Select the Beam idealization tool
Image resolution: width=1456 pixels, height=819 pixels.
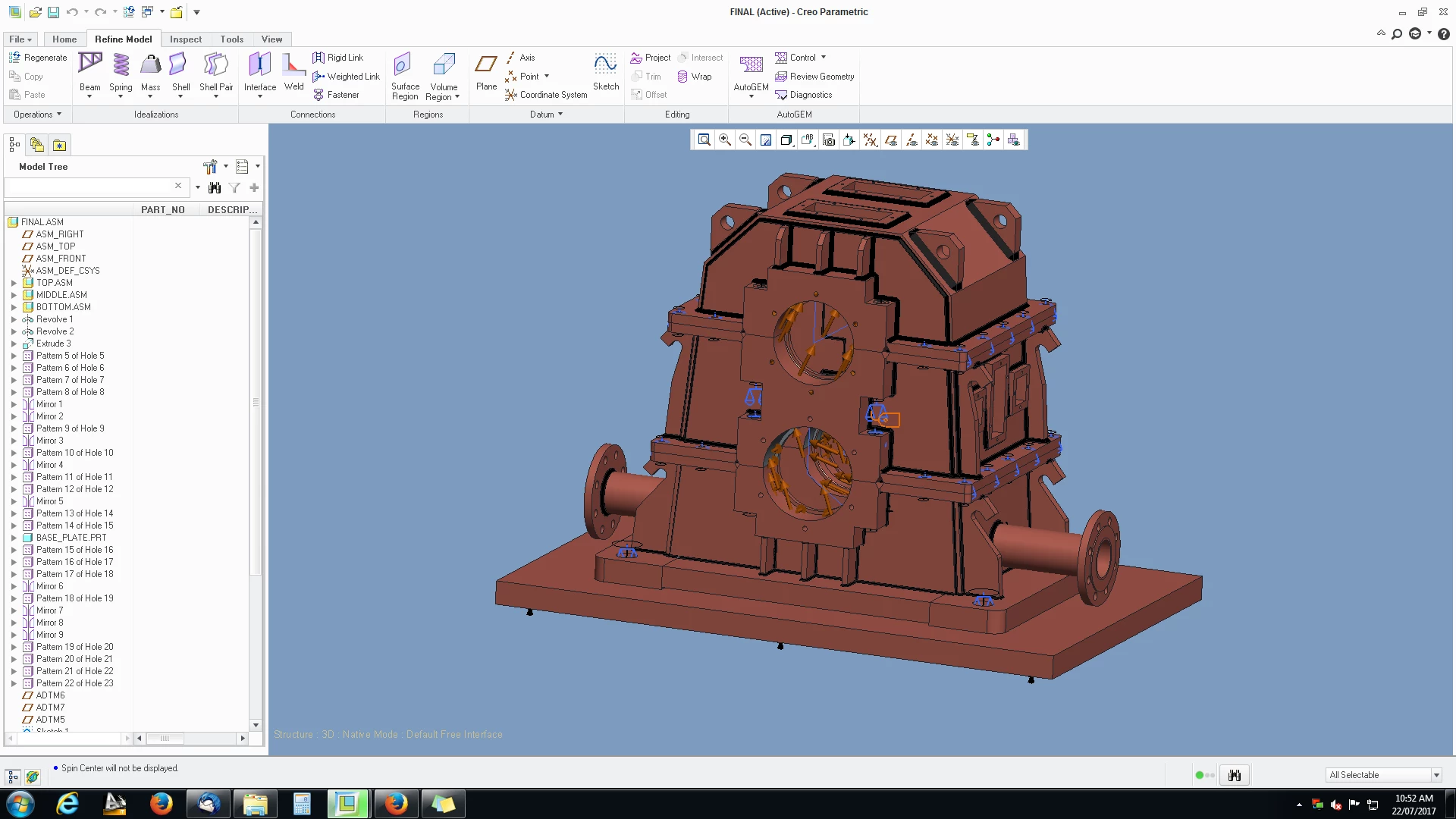pyautogui.click(x=89, y=71)
